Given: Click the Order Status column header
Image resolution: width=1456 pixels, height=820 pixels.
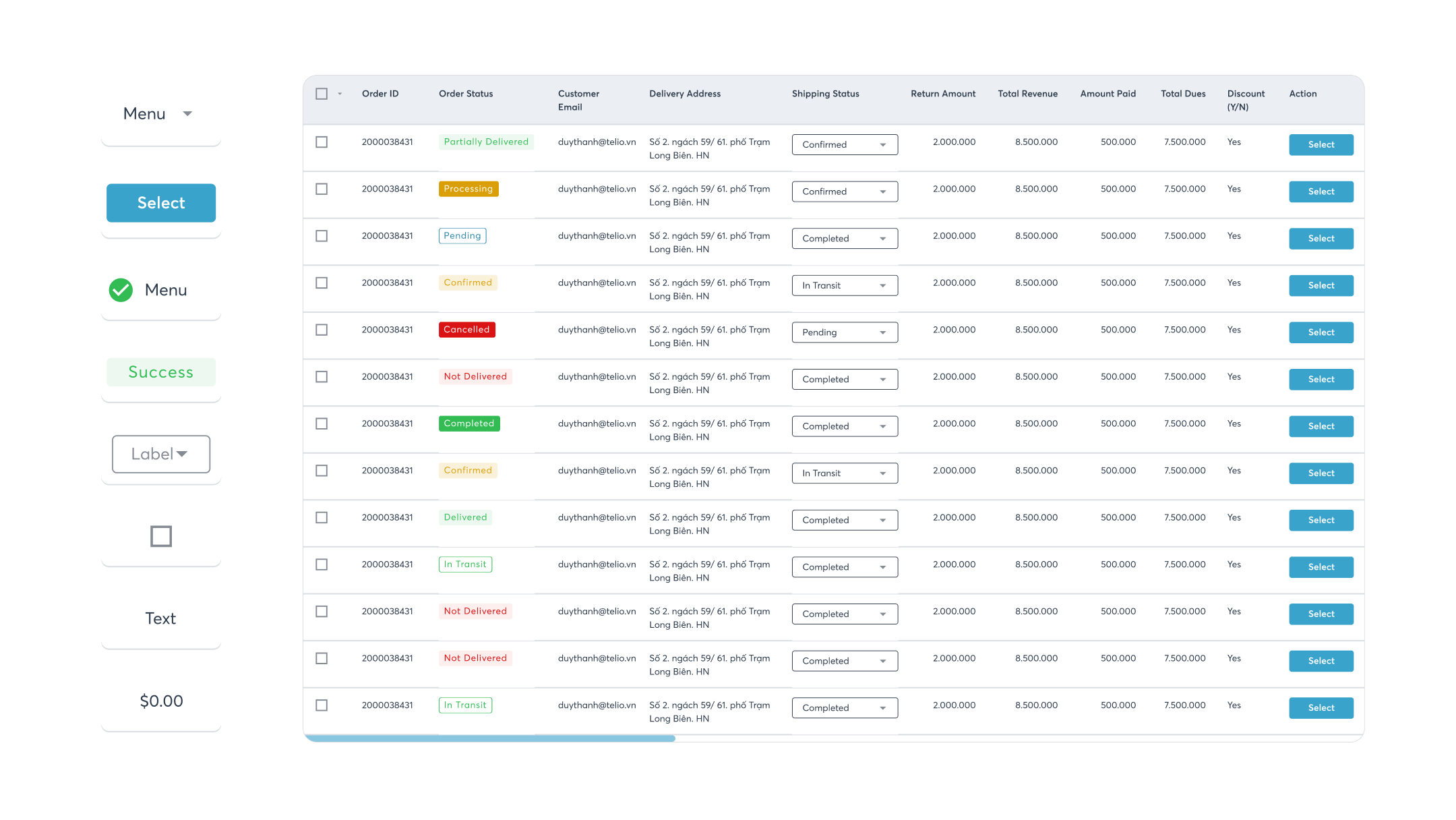Looking at the screenshot, I should [x=466, y=94].
